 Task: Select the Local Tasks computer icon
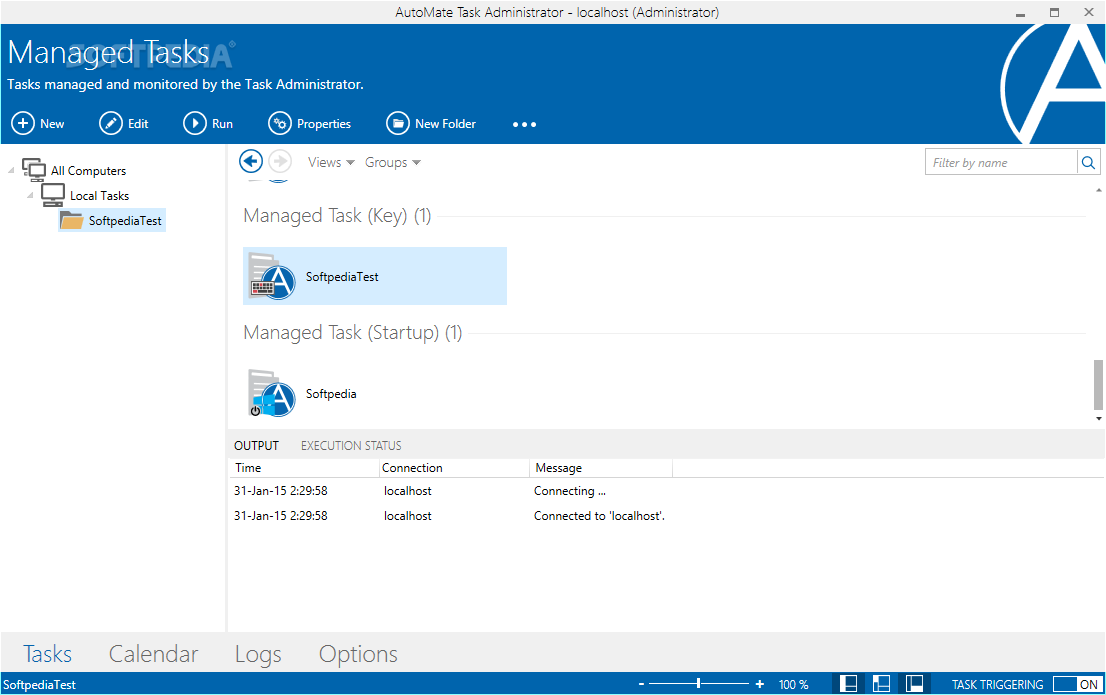(x=53, y=195)
